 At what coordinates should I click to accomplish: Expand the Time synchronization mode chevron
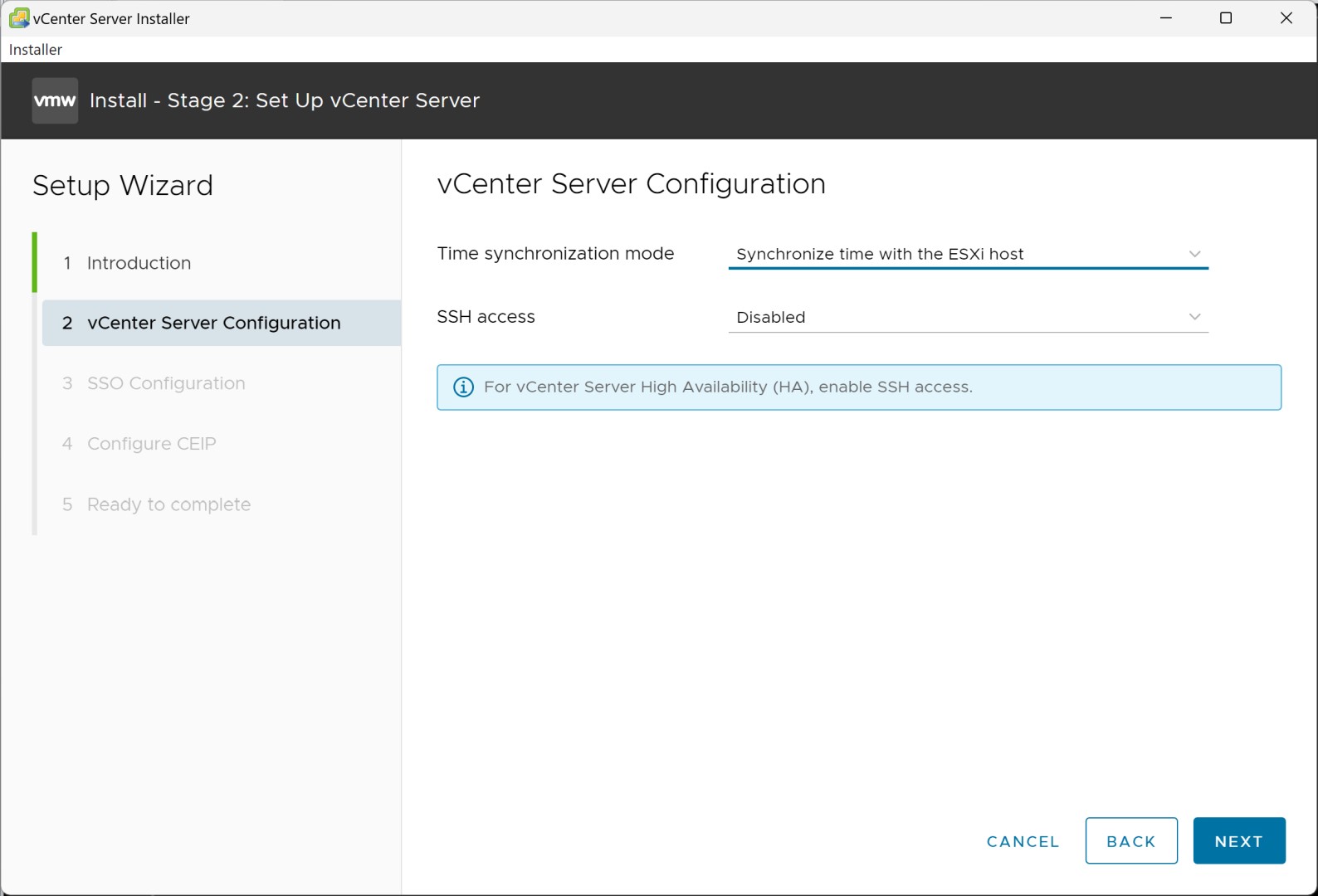[1194, 254]
